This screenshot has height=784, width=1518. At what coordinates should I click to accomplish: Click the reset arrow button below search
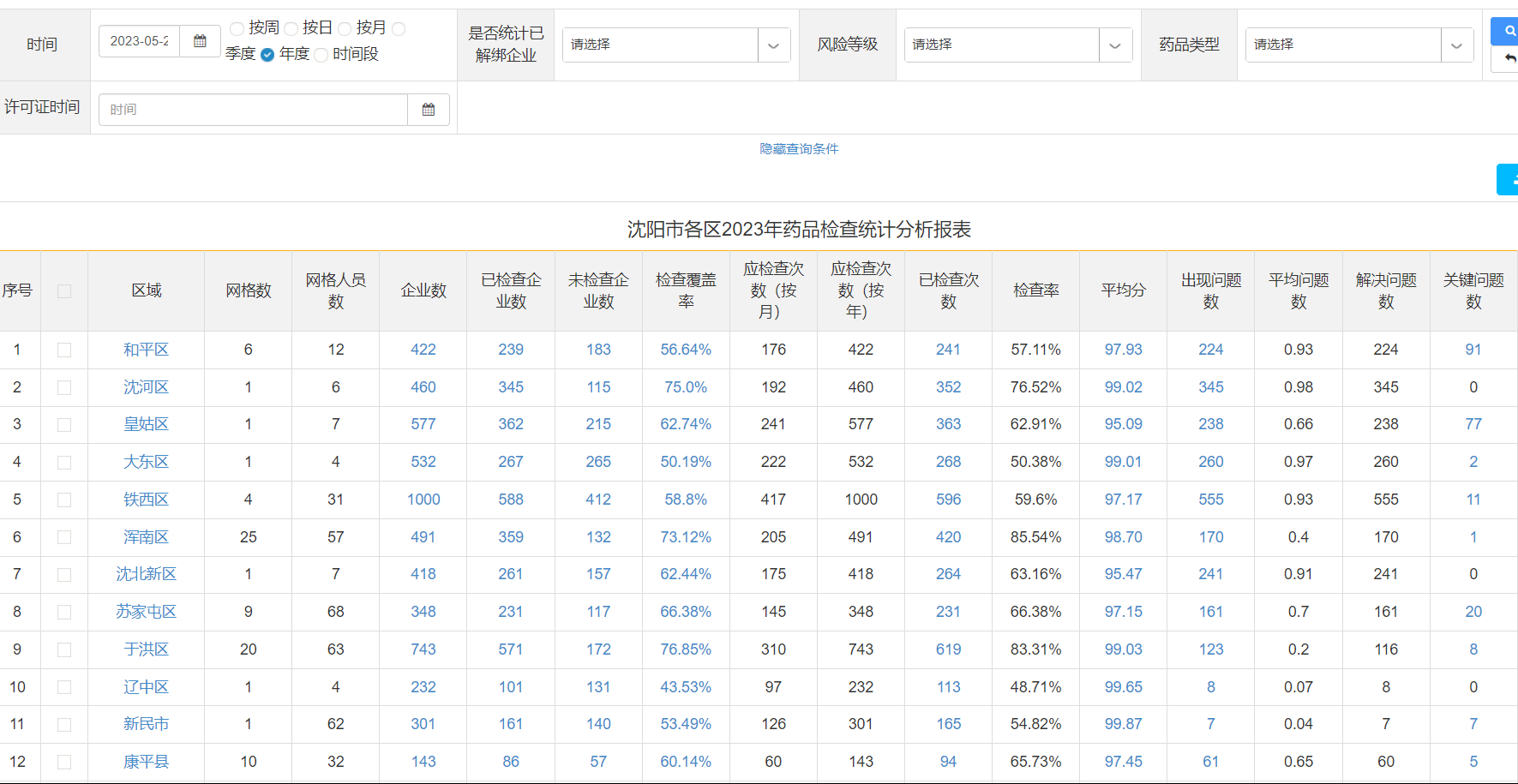click(1506, 58)
